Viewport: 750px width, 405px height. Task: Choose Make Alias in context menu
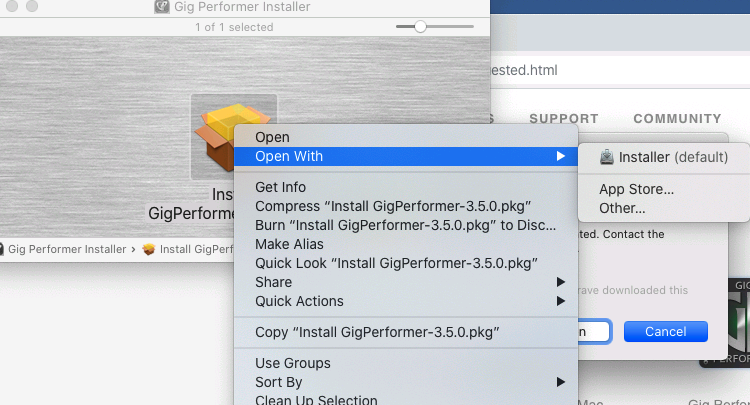pyautogui.click(x=406, y=244)
